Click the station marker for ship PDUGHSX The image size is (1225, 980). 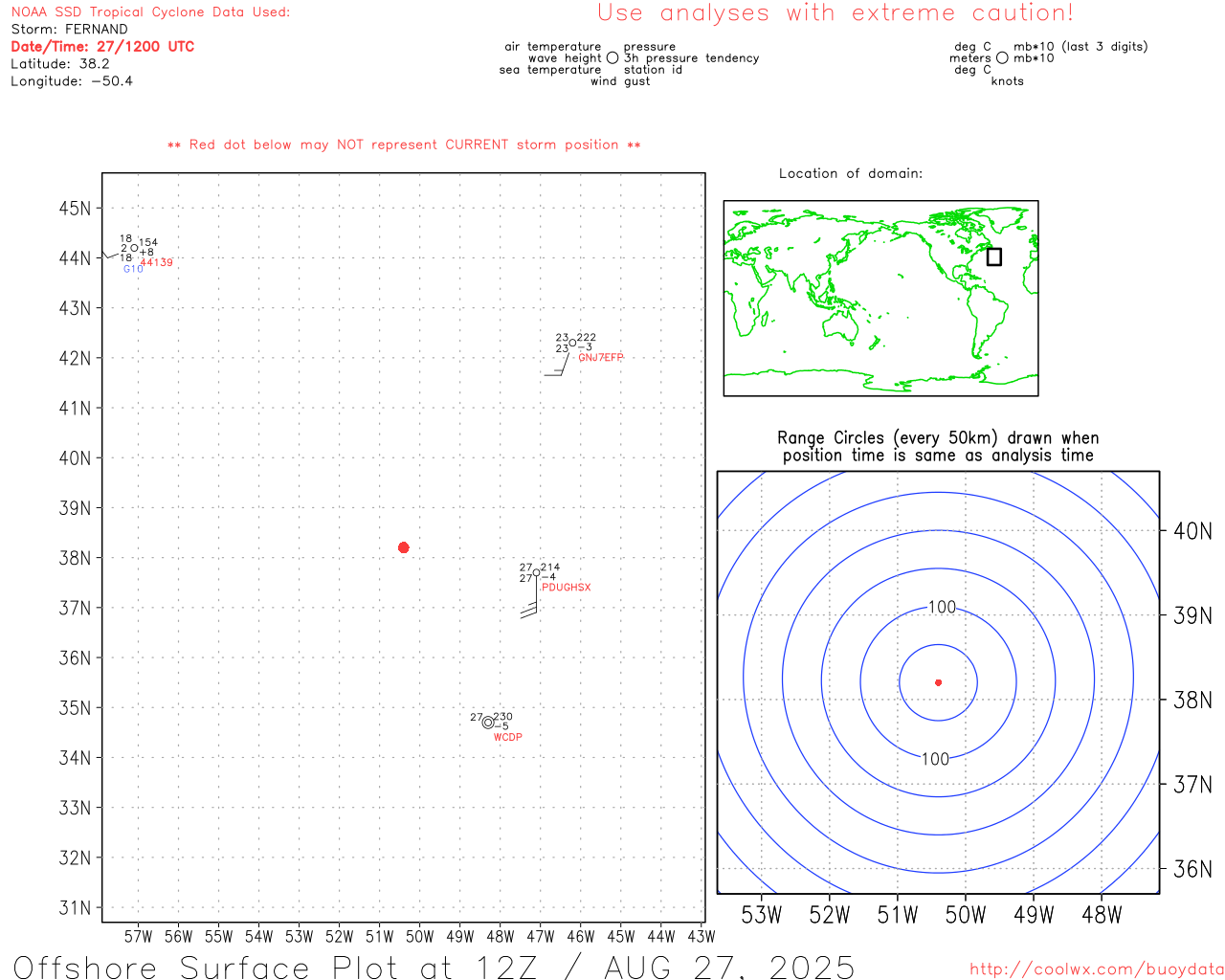click(x=536, y=572)
